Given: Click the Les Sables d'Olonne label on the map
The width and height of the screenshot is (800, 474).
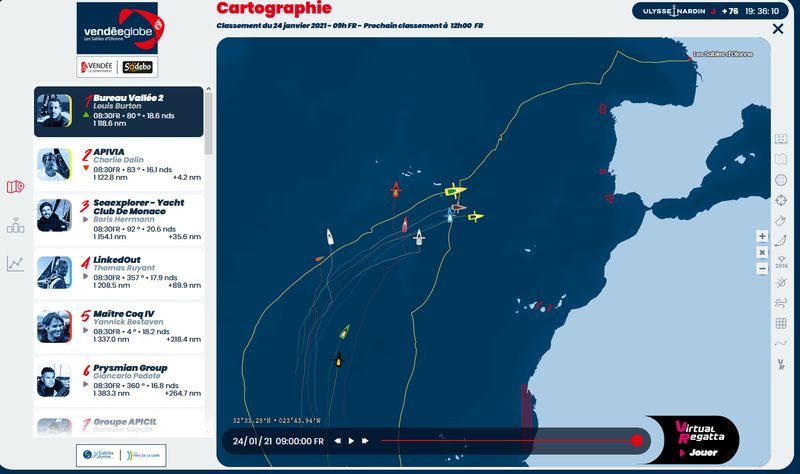Looking at the screenshot, I should (722, 54).
